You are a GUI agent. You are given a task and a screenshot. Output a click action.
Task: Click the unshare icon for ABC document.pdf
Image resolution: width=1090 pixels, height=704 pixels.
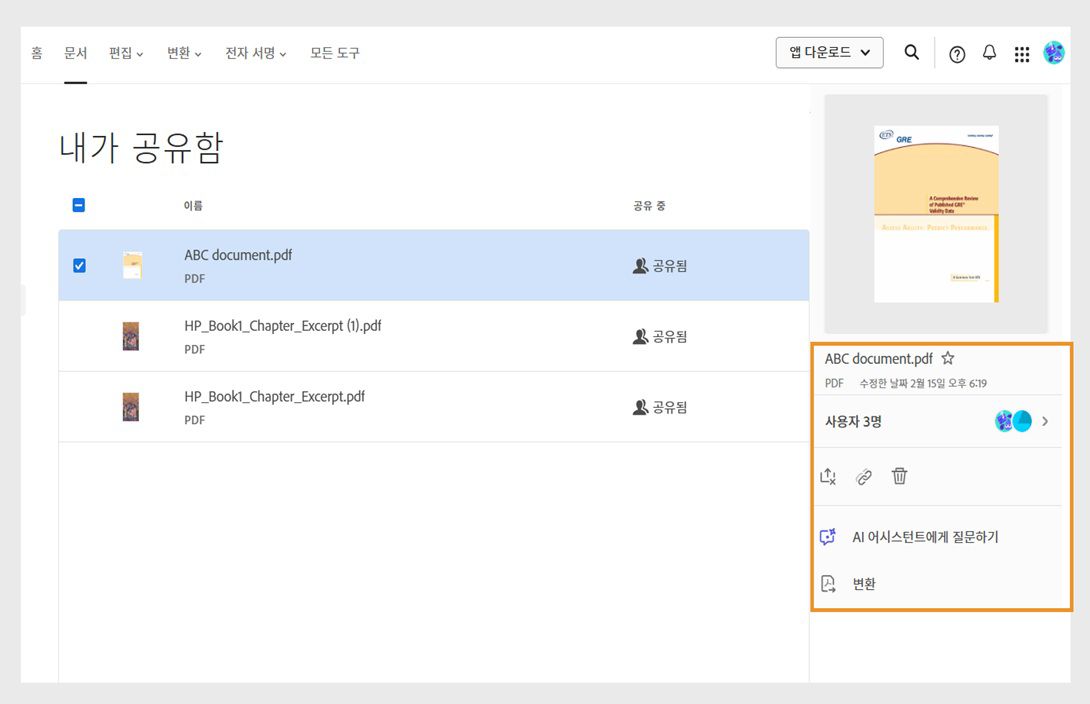(x=828, y=476)
